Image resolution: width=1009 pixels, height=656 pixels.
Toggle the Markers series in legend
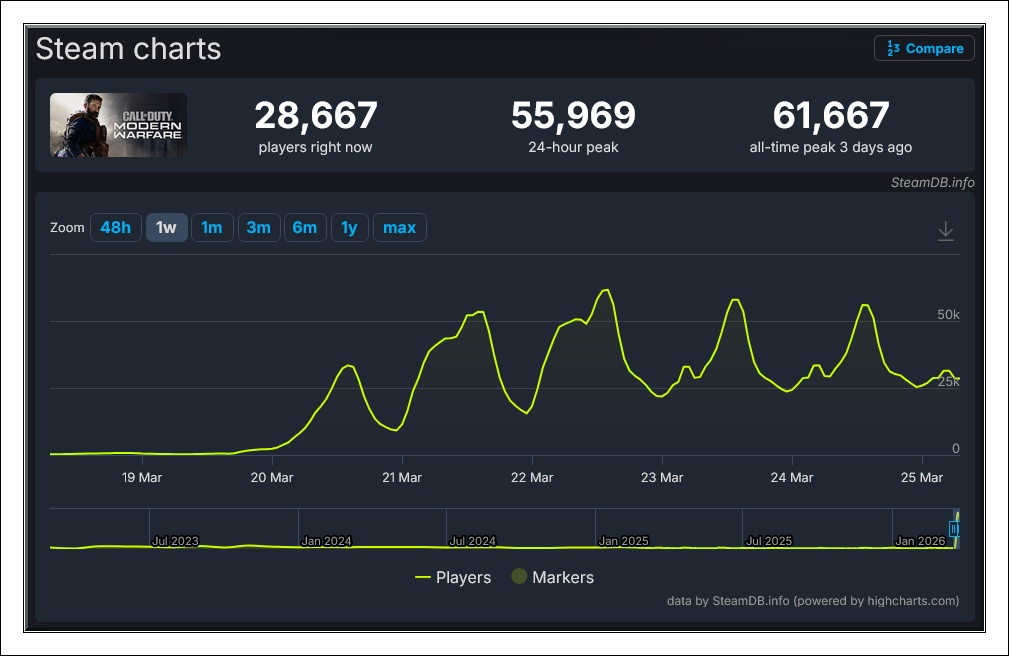coord(553,577)
